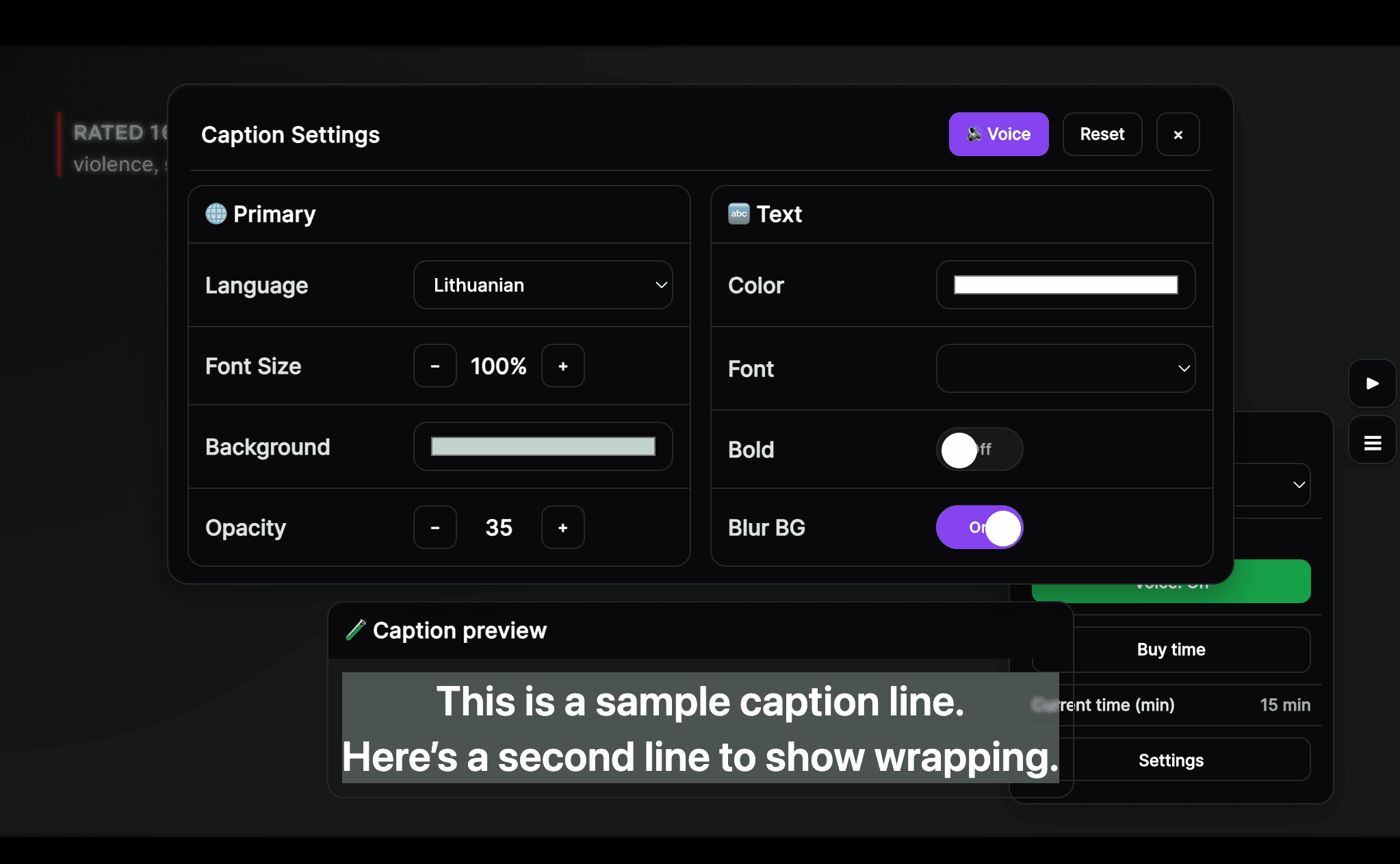This screenshot has height=864, width=1400.
Task: Close the Caption Settings dialog
Action: click(x=1178, y=134)
